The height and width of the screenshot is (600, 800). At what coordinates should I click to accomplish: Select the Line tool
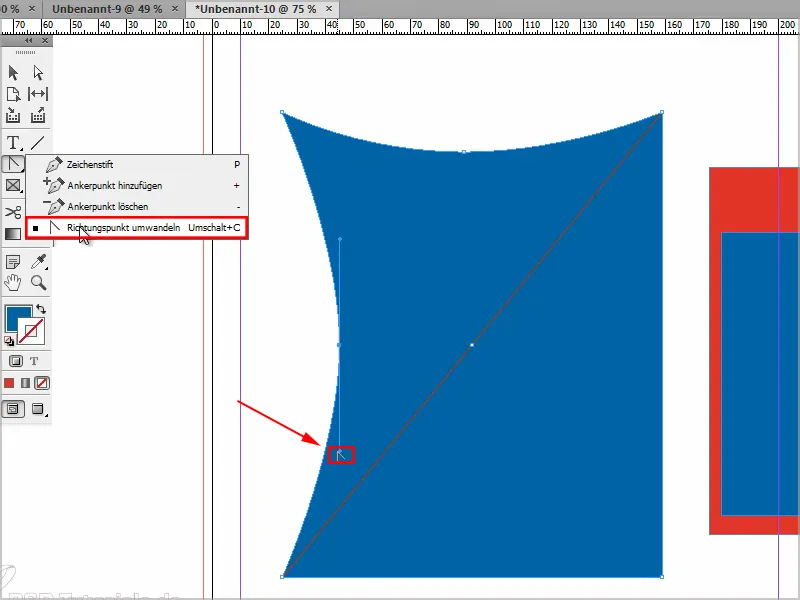point(38,143)
